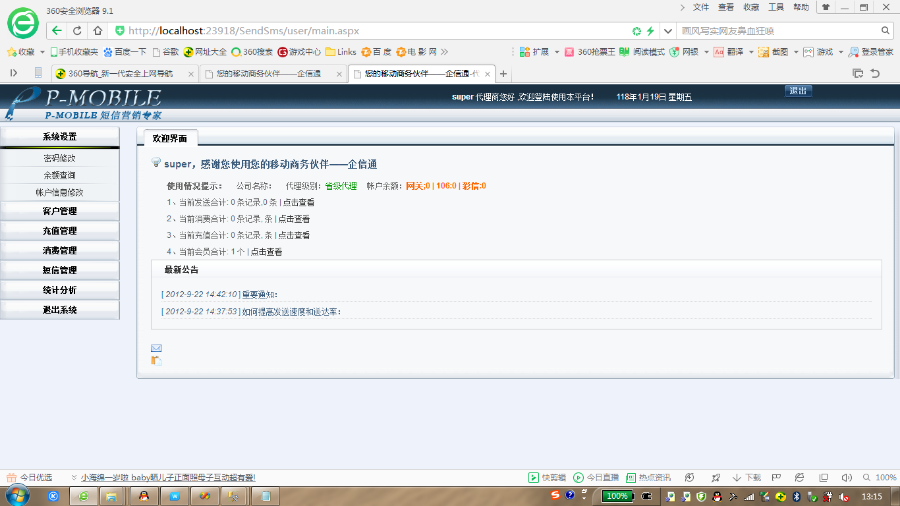The width and height of the screenshot is (900, 506).
Task: Open the 查看 menu
Action: coord(726,7)
